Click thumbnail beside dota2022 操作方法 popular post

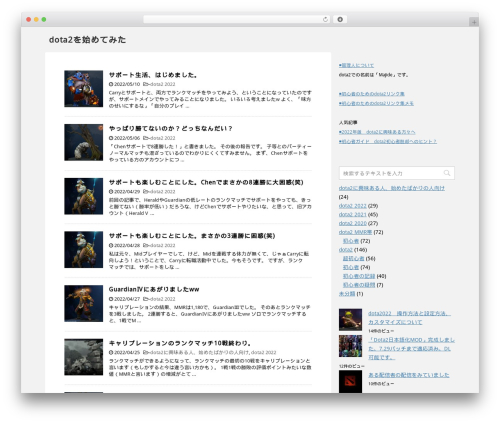point(350,320)
